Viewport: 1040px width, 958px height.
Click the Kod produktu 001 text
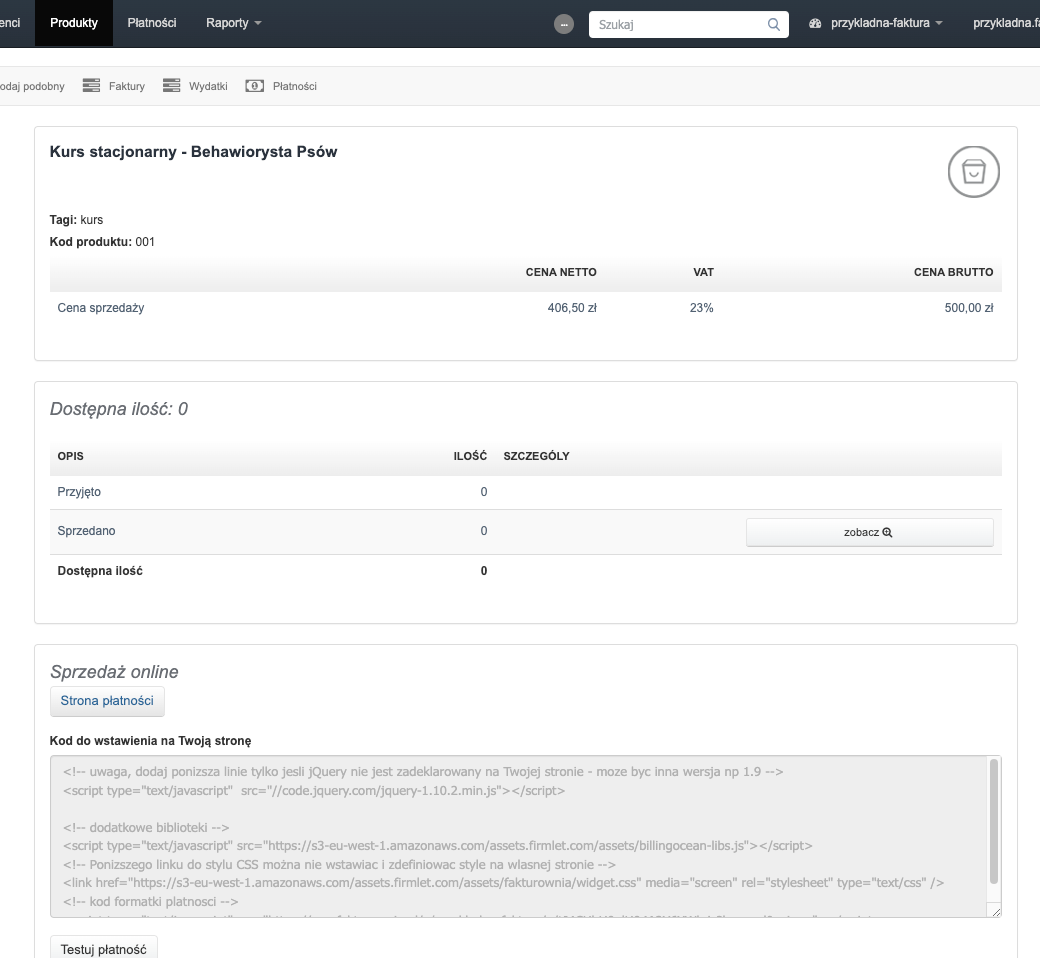point(102,242)
